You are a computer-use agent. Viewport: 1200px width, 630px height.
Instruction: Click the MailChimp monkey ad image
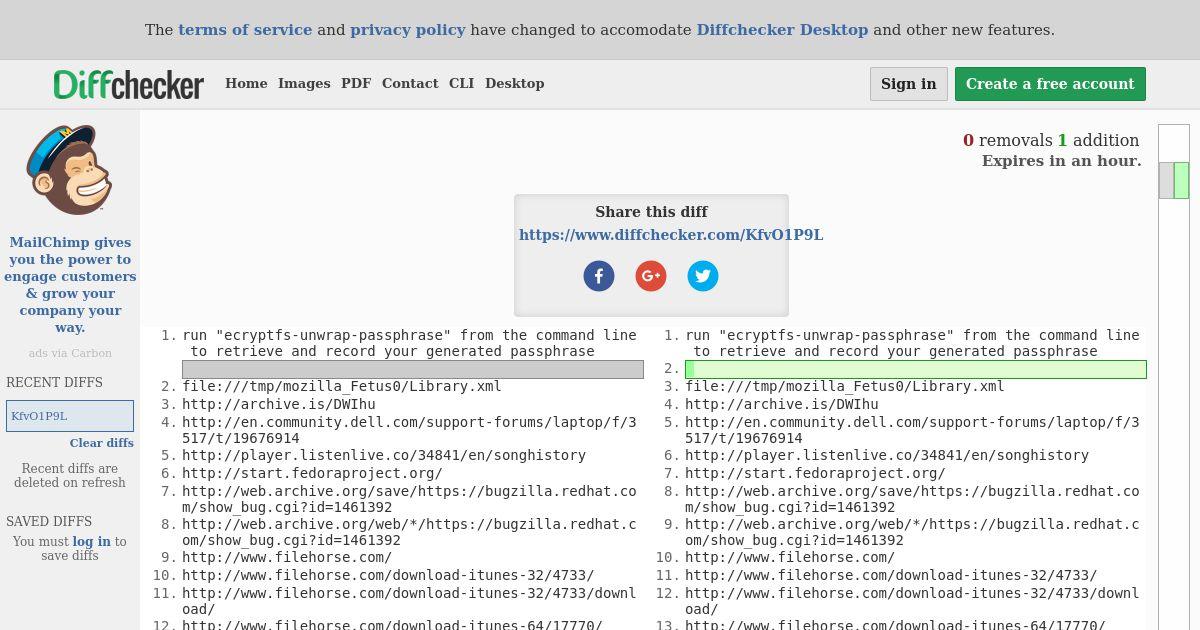(x=69, y=170)
